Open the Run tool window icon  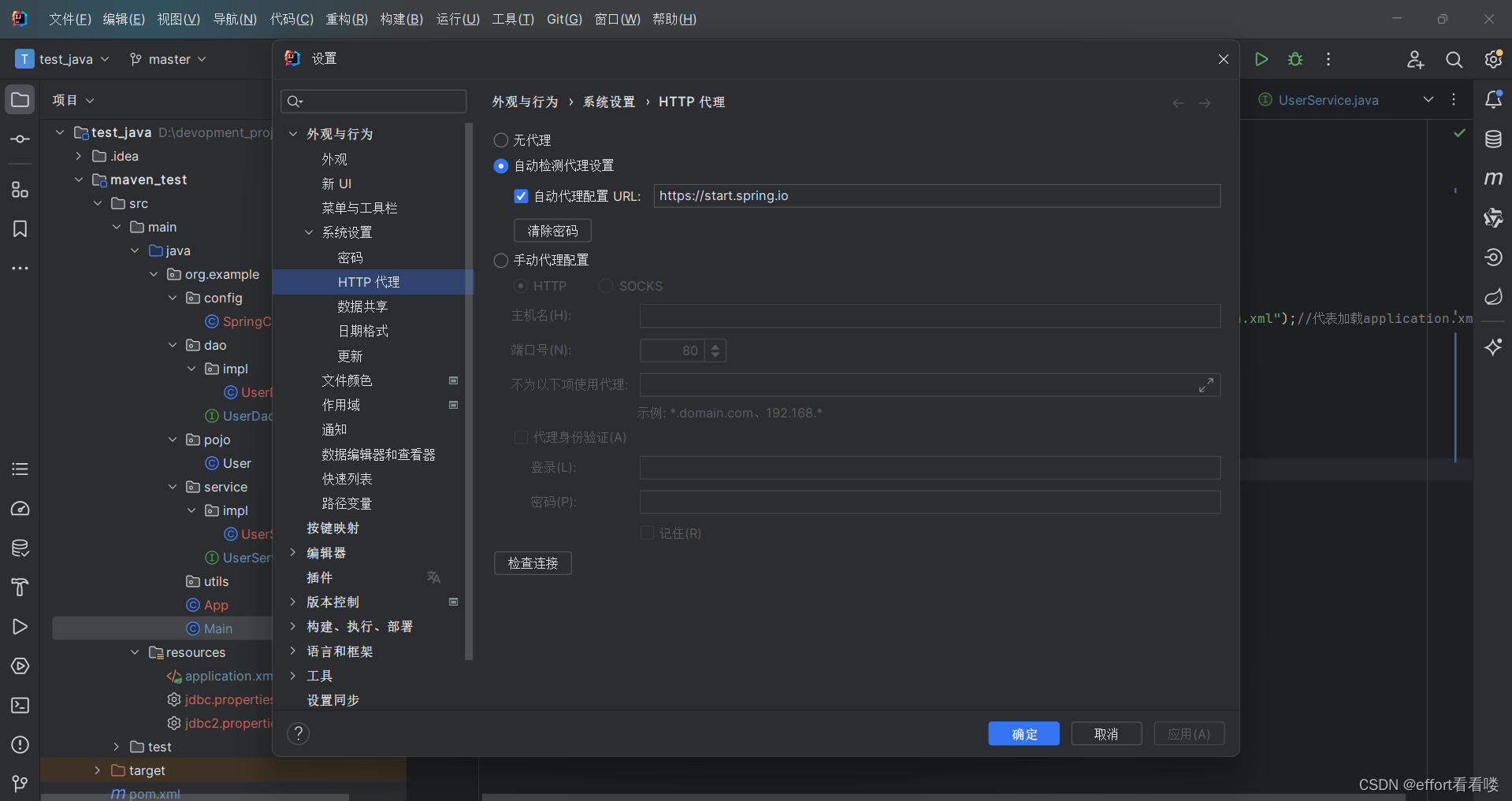20,627
